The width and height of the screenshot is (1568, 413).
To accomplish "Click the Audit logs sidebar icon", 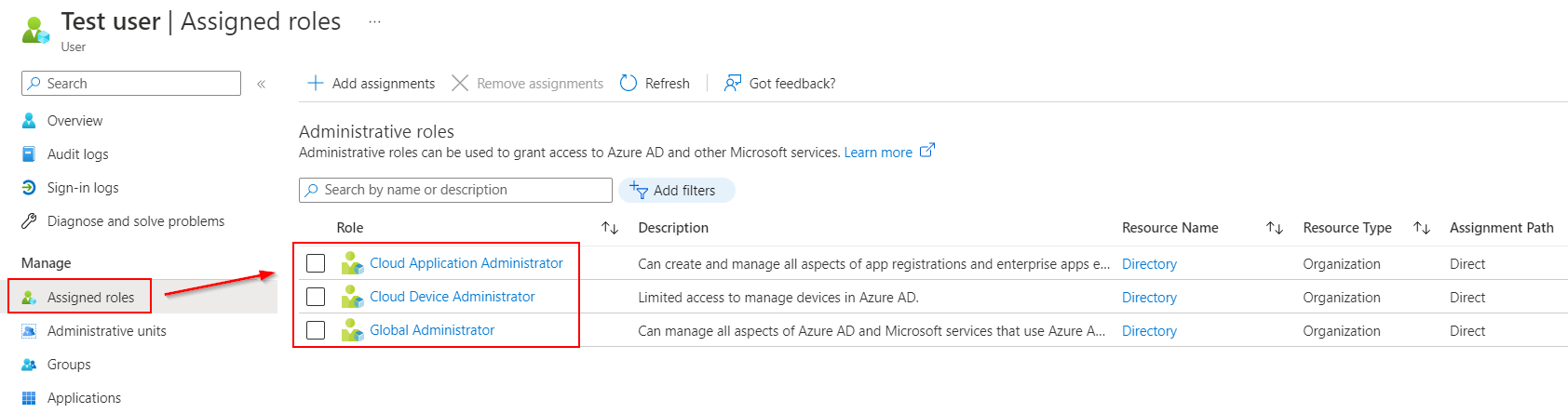I will click(x=29, y=154).
